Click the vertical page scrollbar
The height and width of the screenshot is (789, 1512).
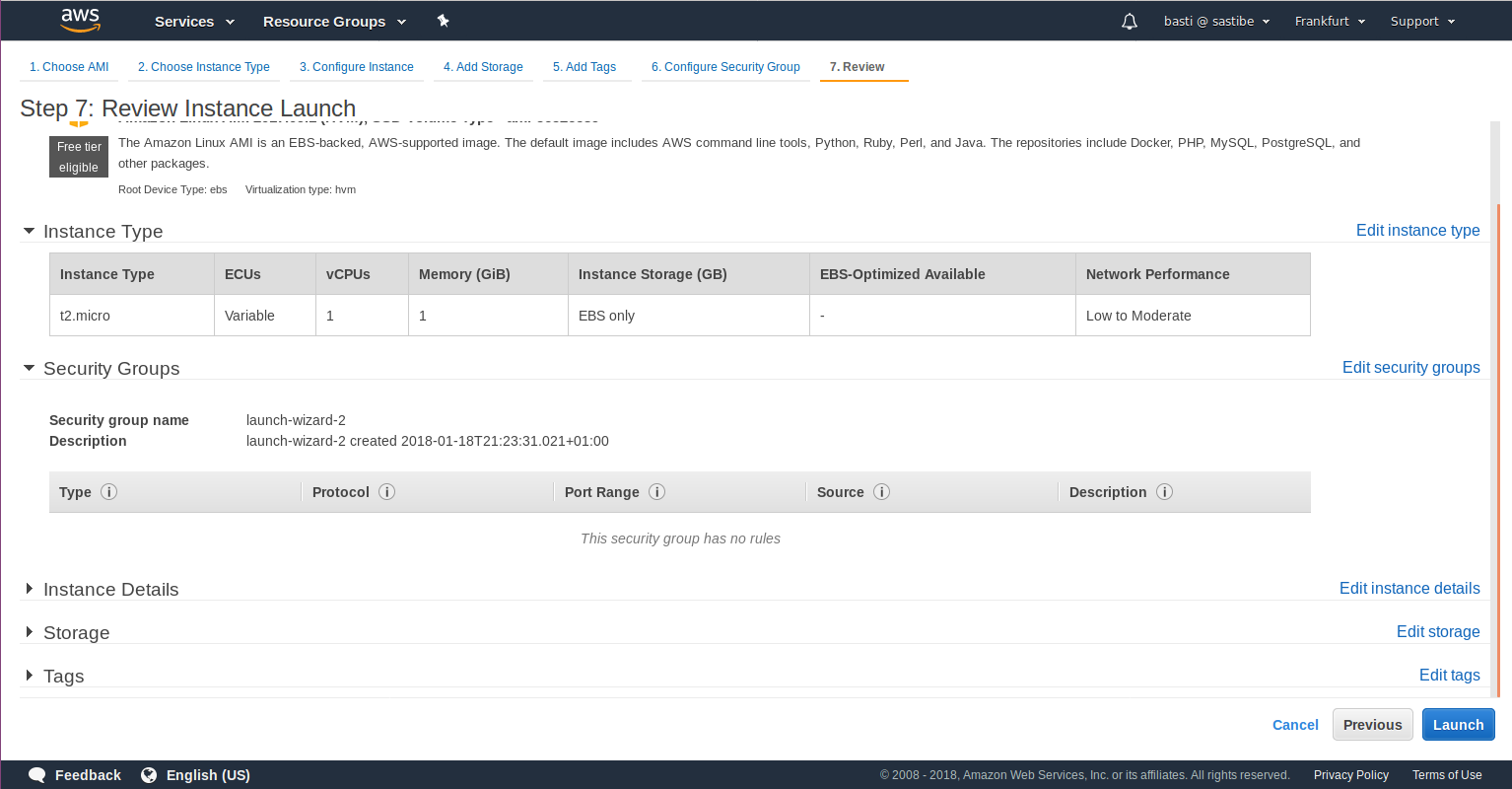[x=1498, y=449]
